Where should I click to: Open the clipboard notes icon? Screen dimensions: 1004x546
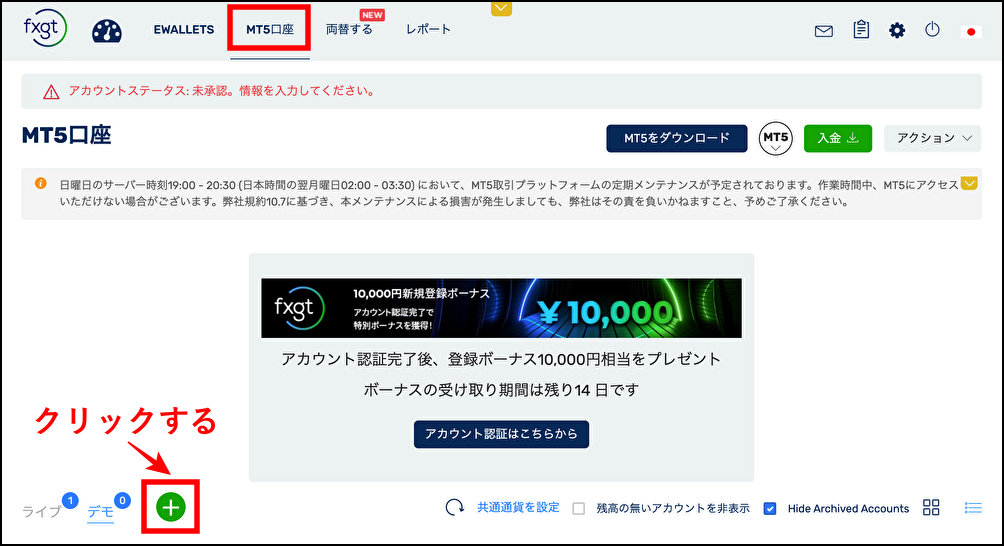(861, 29)
